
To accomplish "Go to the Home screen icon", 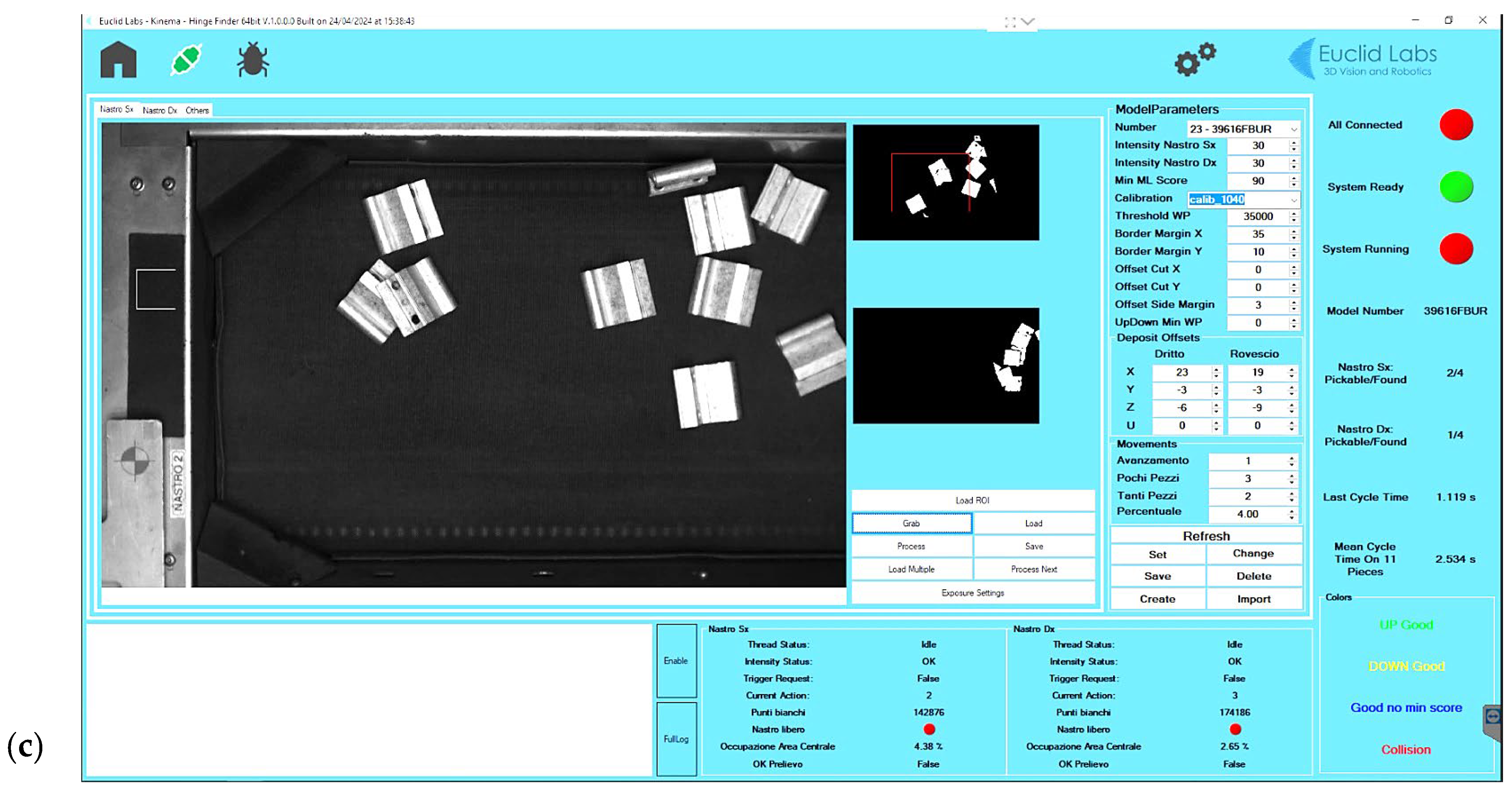I will click(118, 59).
